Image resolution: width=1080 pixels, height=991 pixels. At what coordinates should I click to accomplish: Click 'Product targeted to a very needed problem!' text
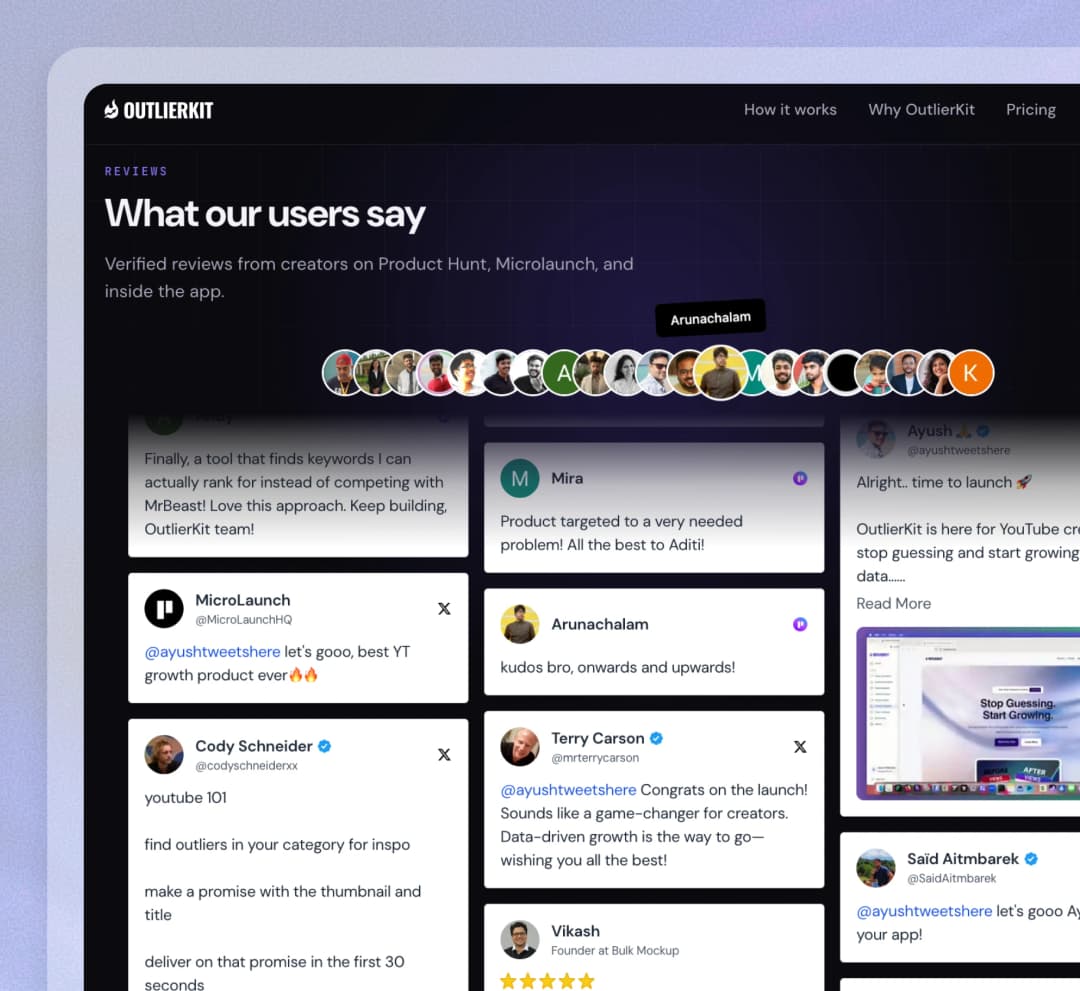pos(621,533)
